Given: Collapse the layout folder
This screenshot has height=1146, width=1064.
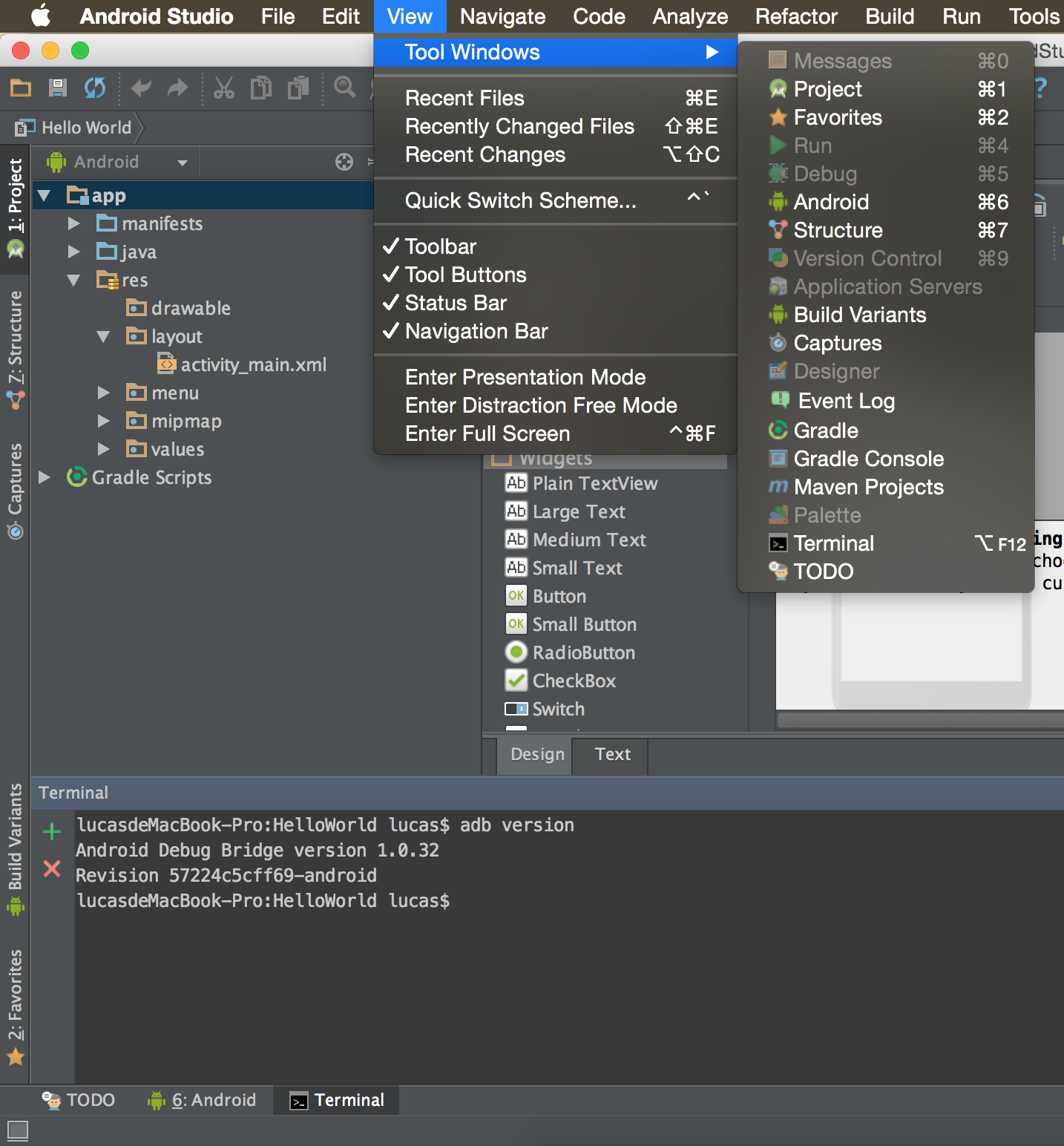Looking at the screenshot, I should pos(103,336).
